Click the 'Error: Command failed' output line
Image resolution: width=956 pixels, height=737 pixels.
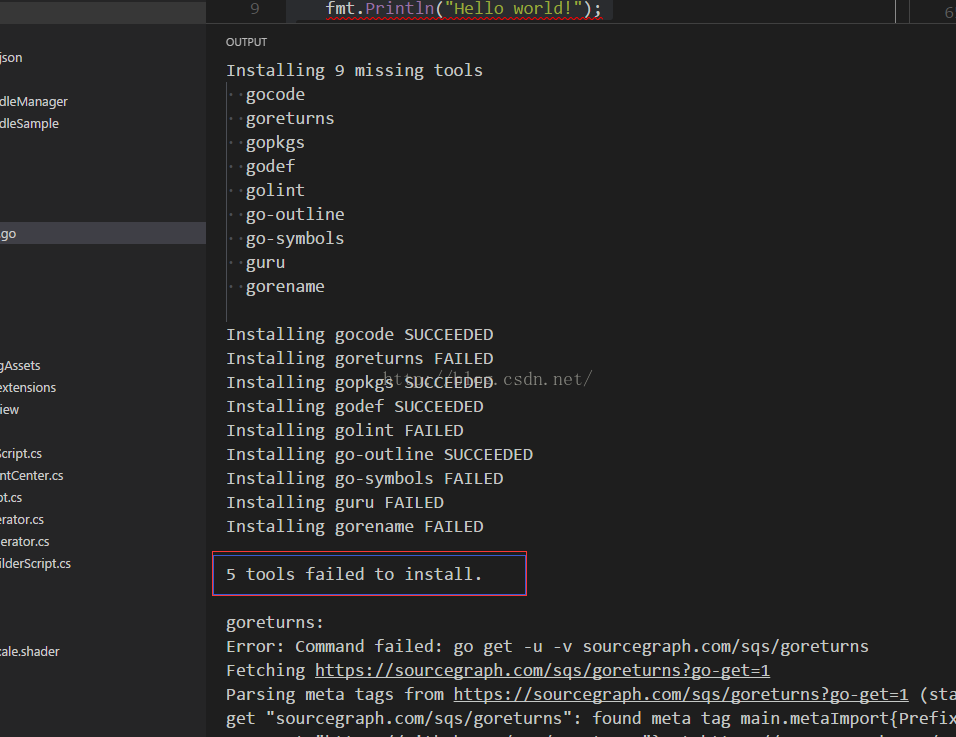547,646
